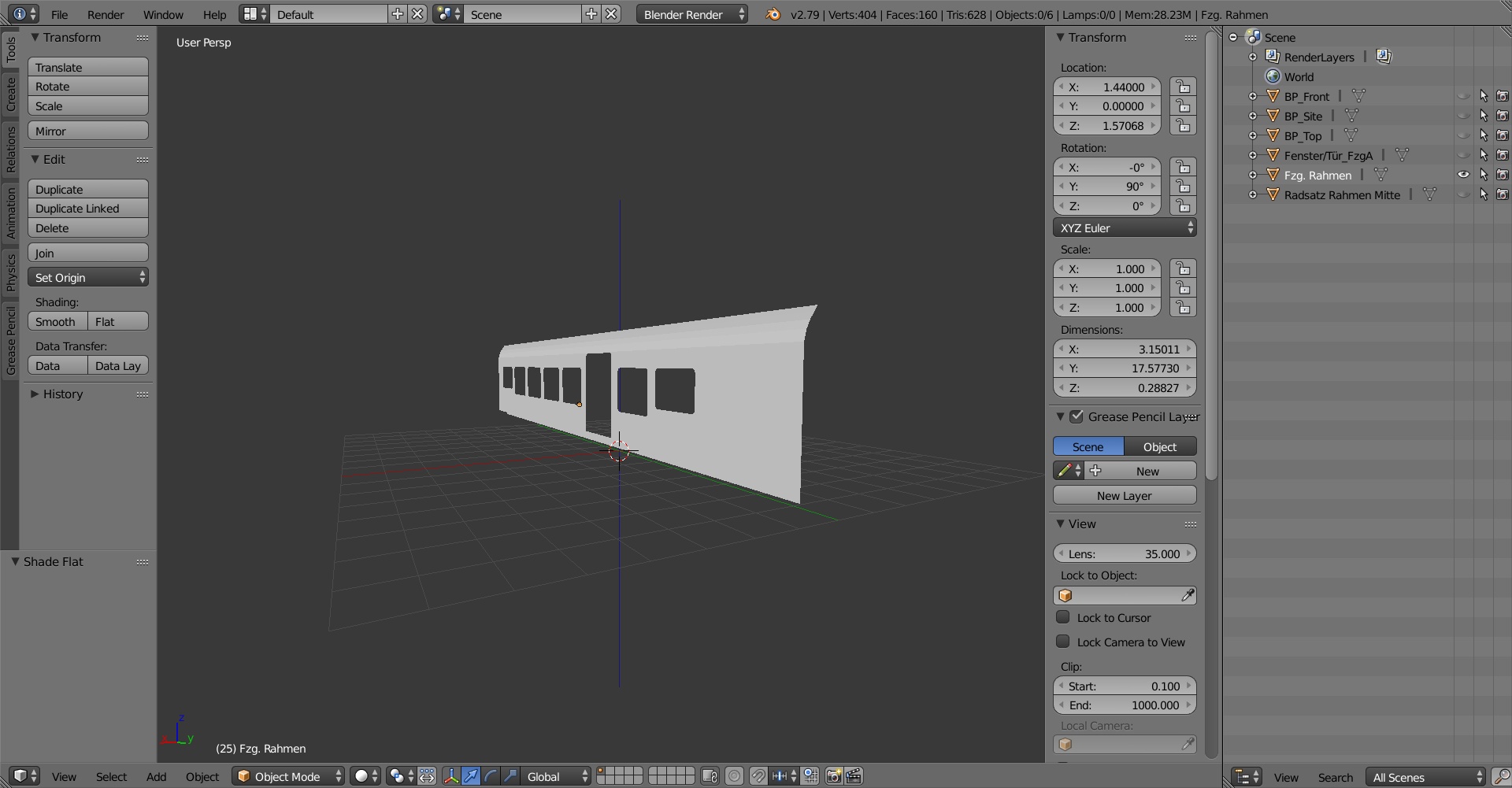Click the Lens value slider field
This screenshot has height=788, width=1512.
(1124, 553)
